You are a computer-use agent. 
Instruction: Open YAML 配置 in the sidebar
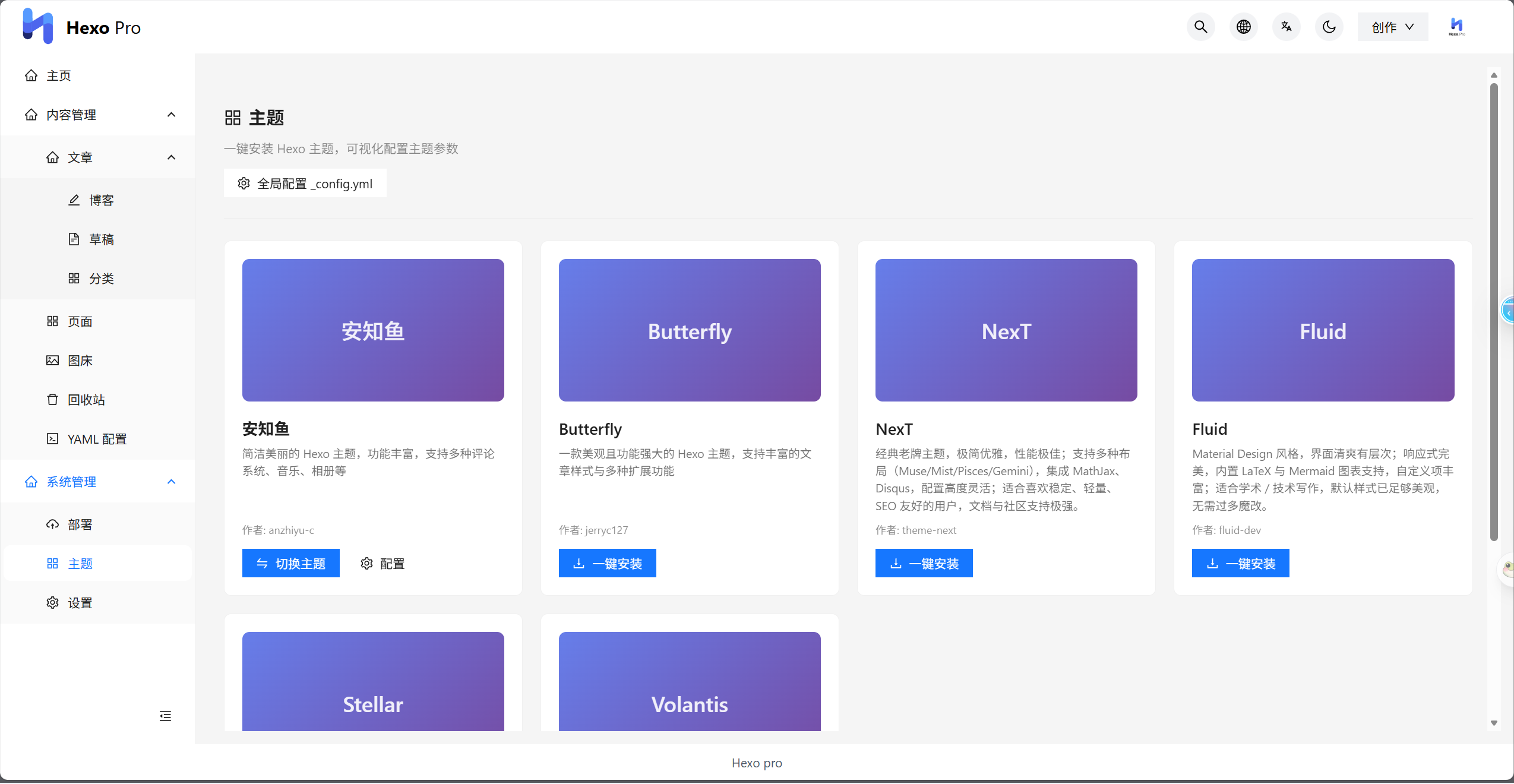click(x=98, y=439)
